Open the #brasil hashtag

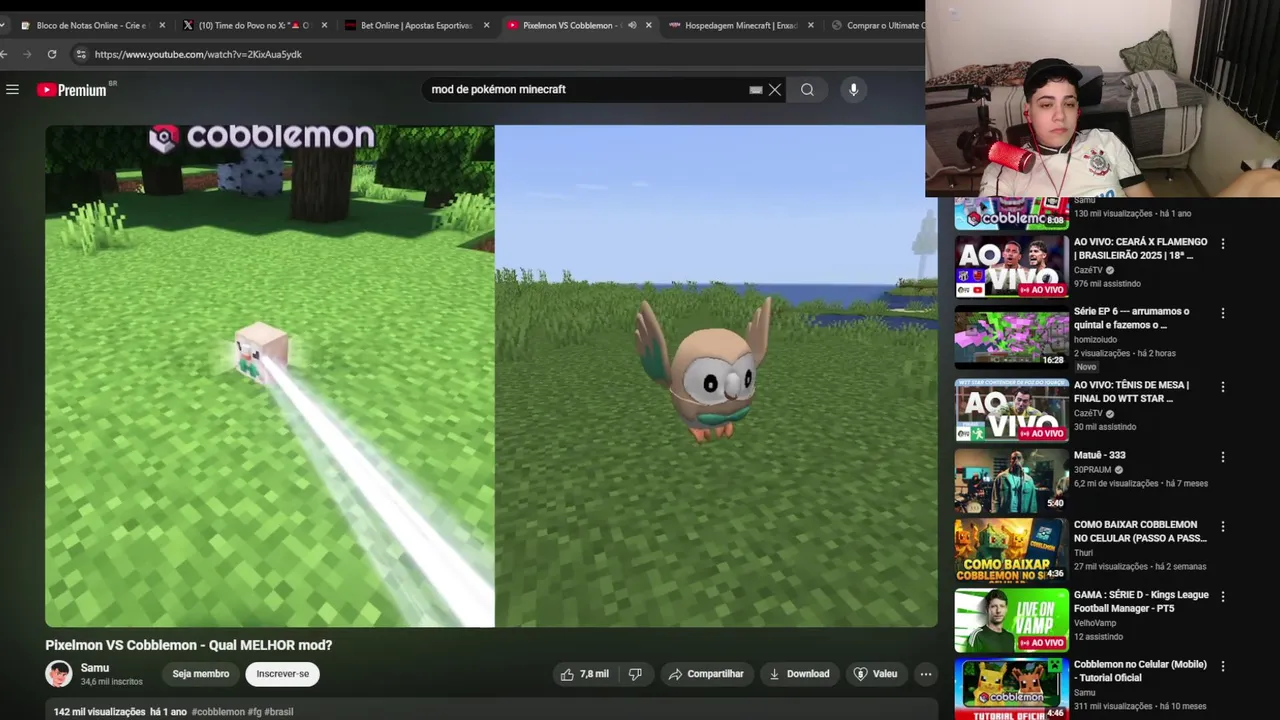279,712
